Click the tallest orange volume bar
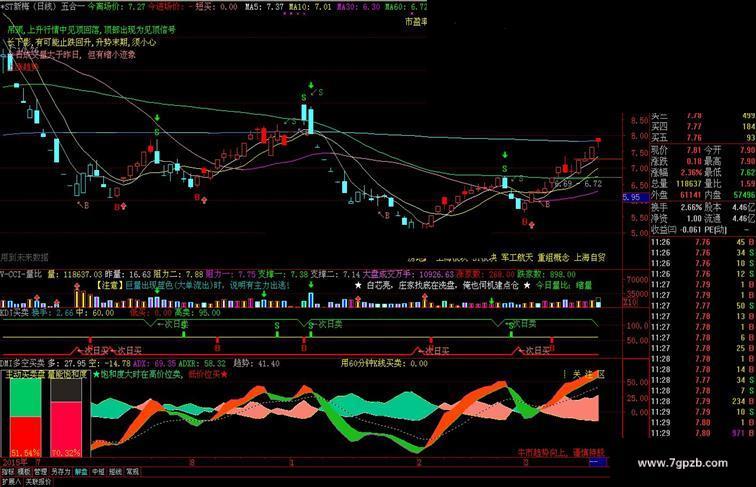The image size is (756, 487). point(77,297)
